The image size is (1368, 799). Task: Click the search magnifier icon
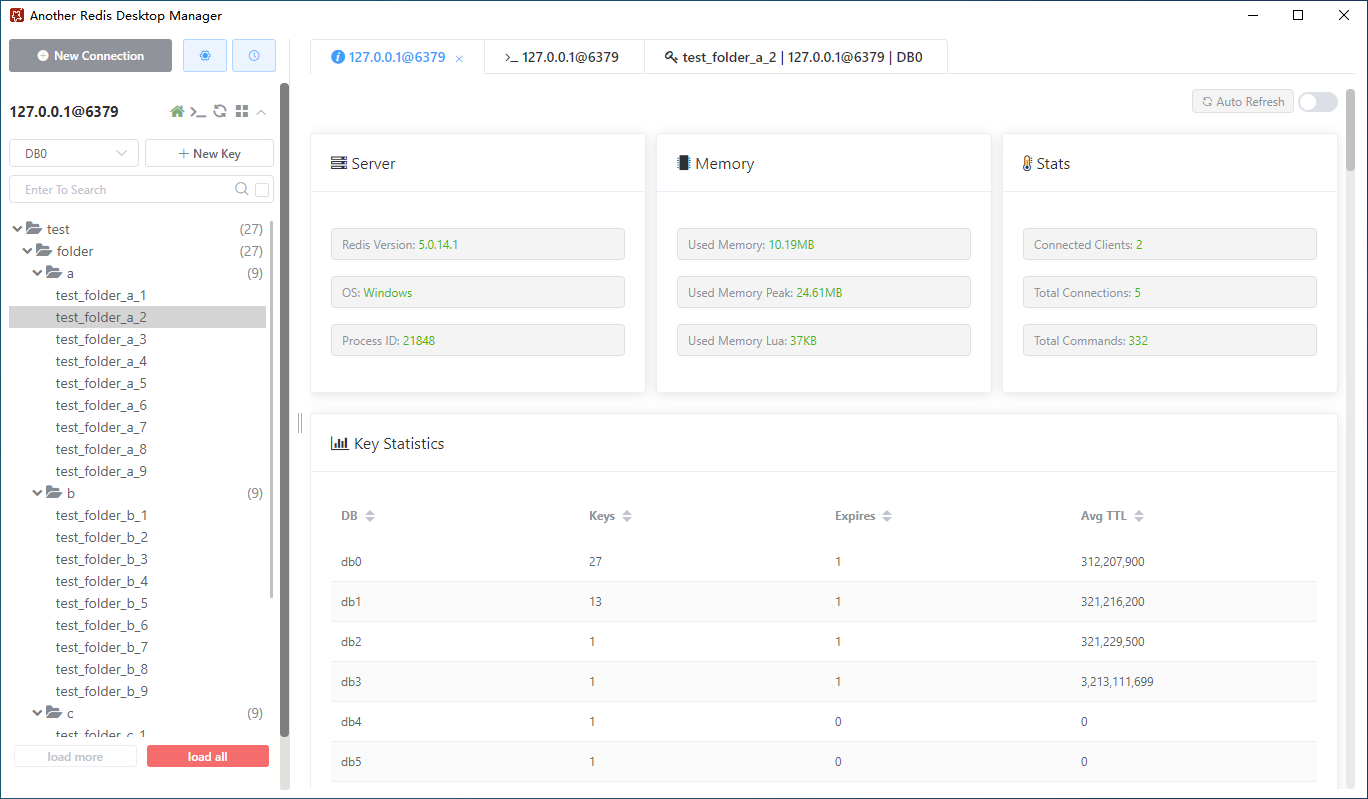[x=241, y=189]
